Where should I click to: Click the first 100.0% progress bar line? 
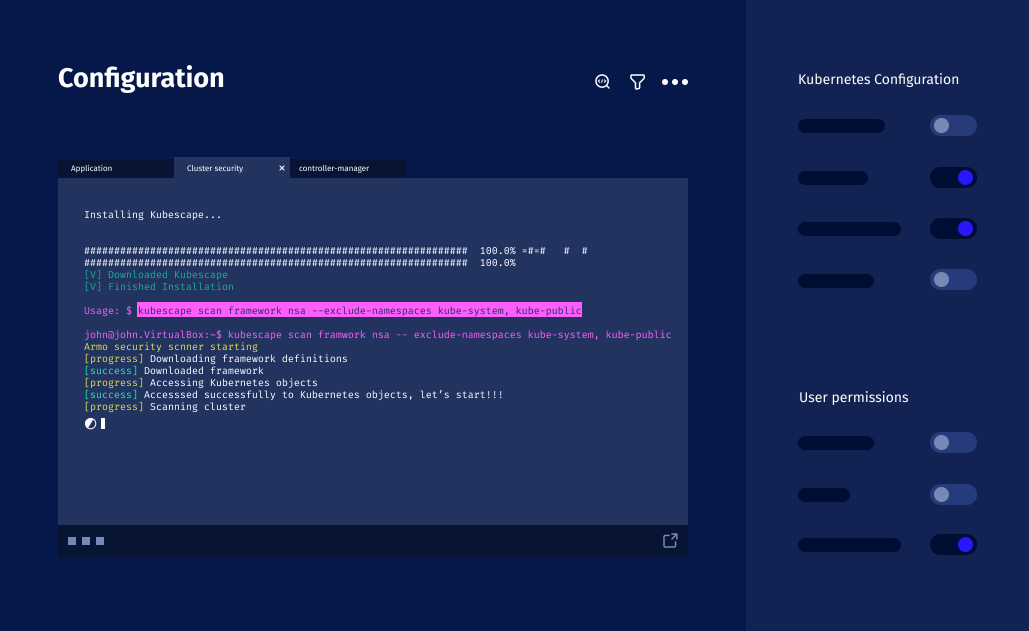coord(335,251)
